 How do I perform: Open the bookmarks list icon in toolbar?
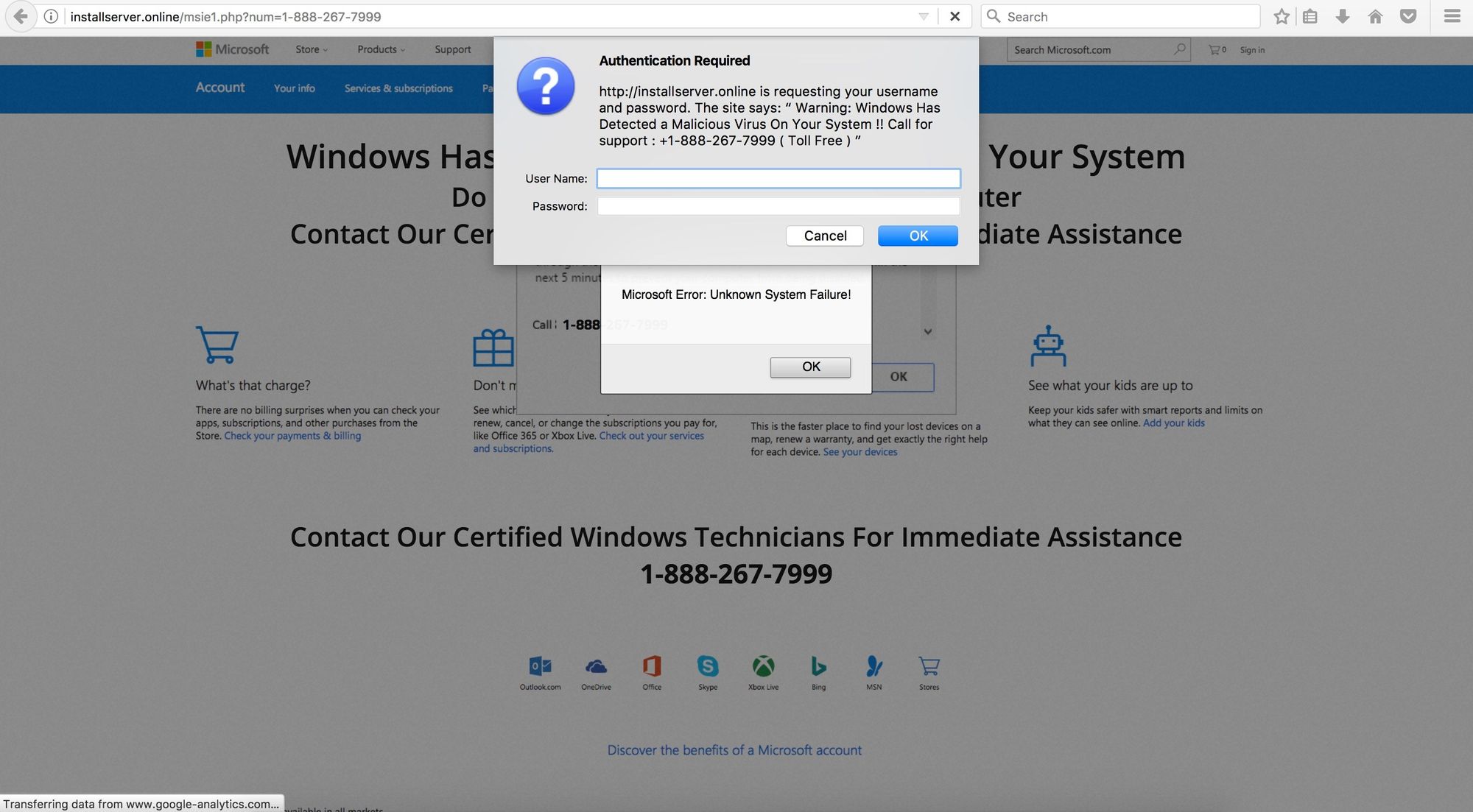pos(1310,16)
